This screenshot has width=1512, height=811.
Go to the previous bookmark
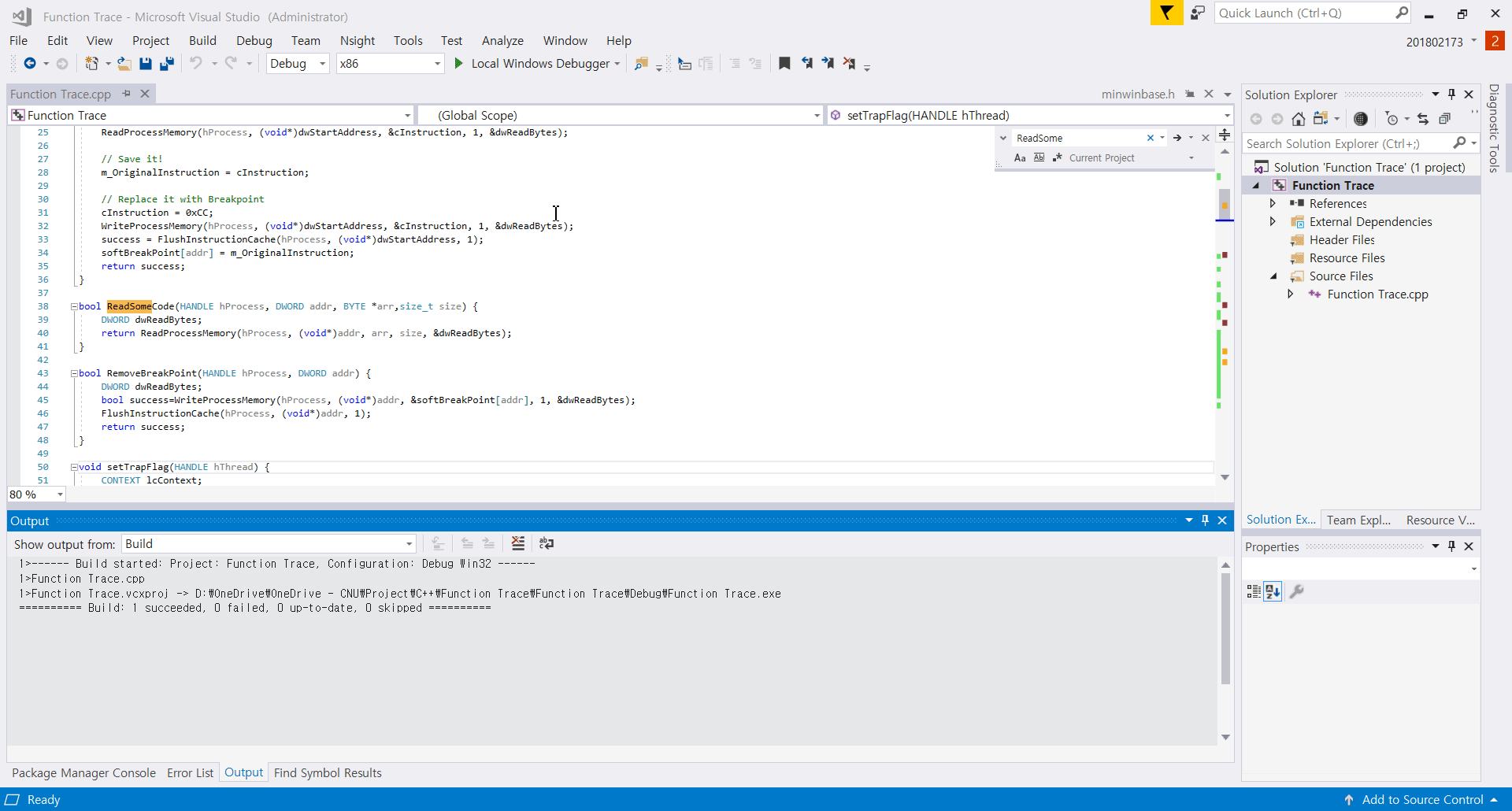[806, 64]
